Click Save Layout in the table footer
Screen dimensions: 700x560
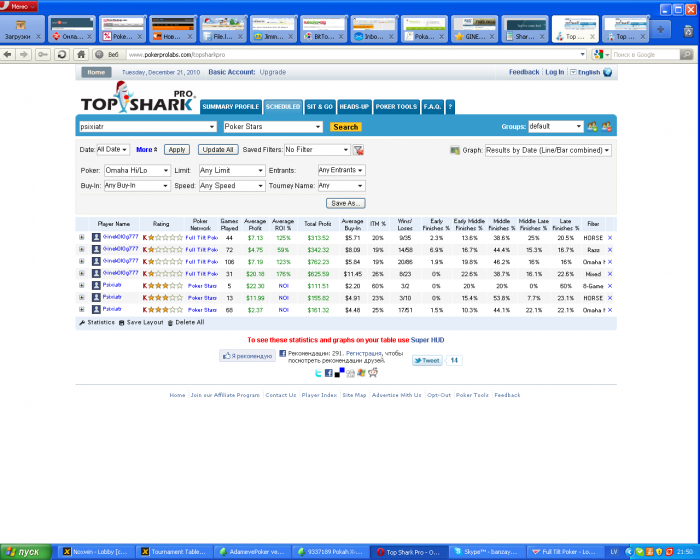pyautogui.click(x=141, y=322)
